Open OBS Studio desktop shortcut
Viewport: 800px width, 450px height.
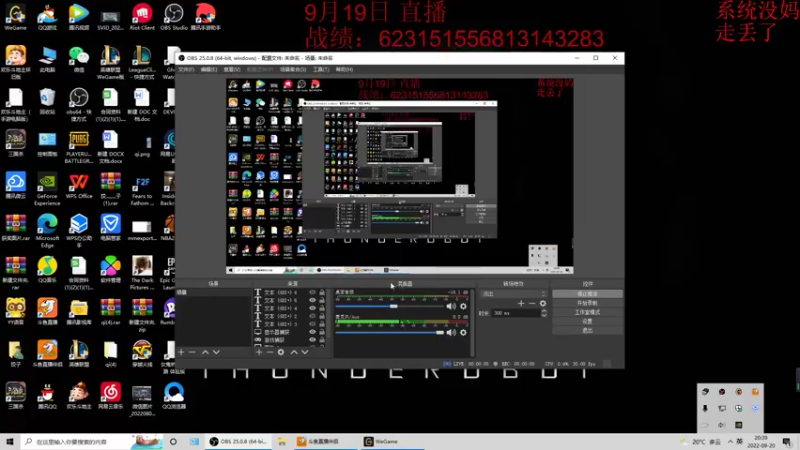[173, 17]
